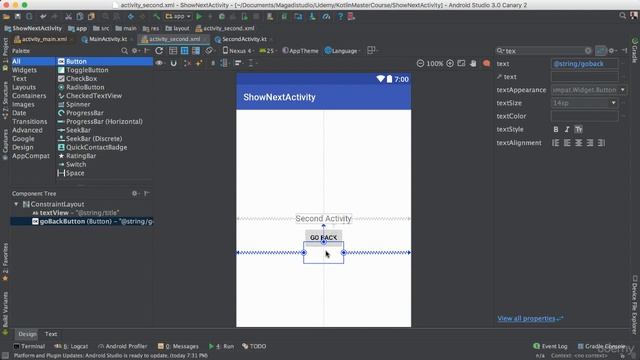
Task: Toggle all caps text style
Action: click(x=578, y=129)
